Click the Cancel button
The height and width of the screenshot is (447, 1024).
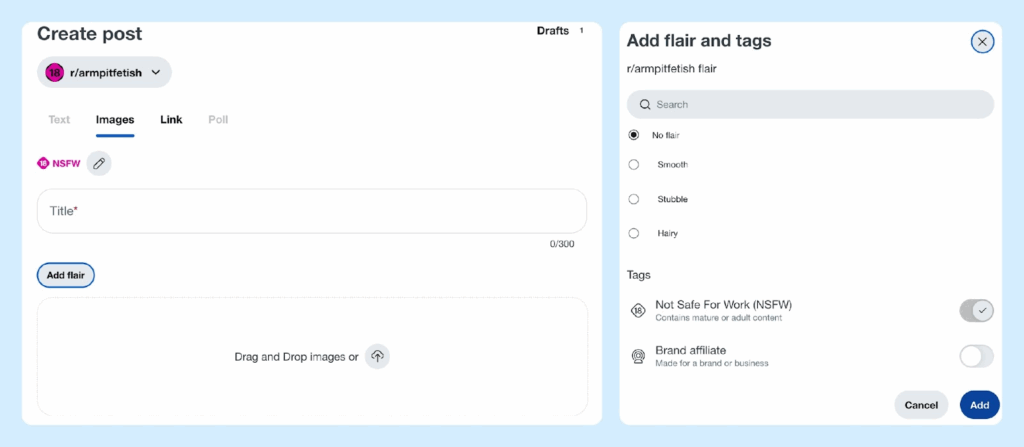point(921,405)
